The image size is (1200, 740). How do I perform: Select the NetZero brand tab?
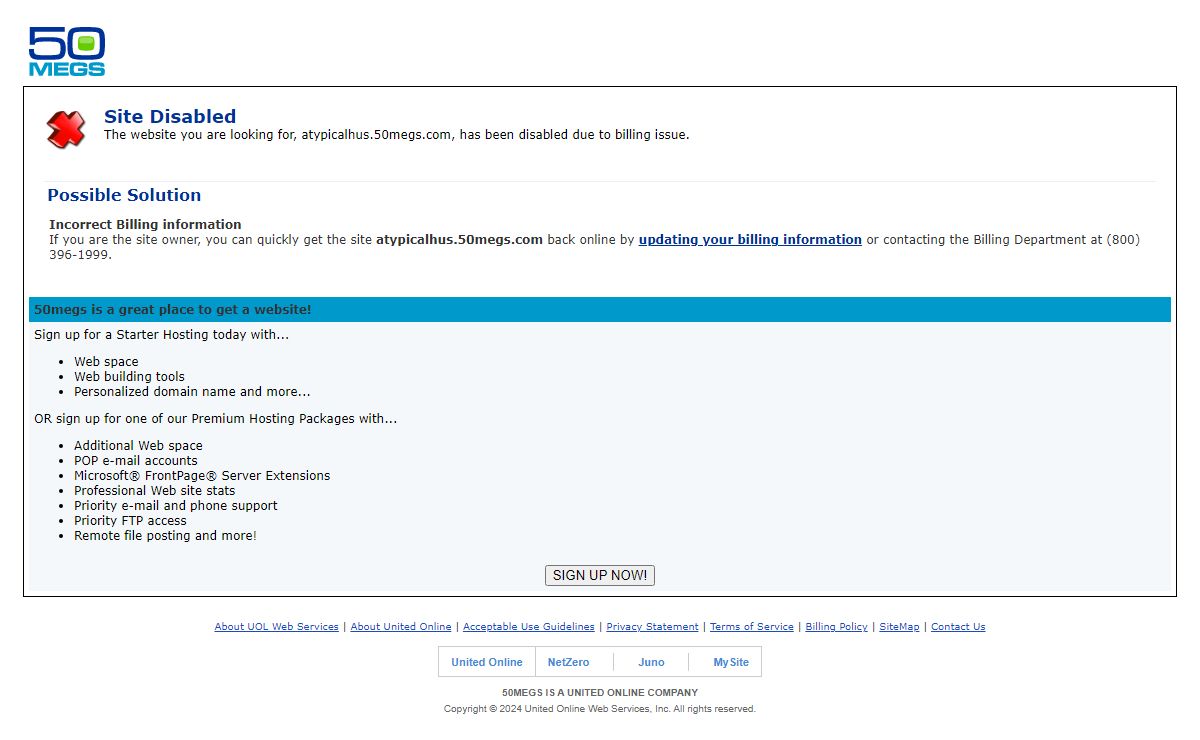coord(568,662)
